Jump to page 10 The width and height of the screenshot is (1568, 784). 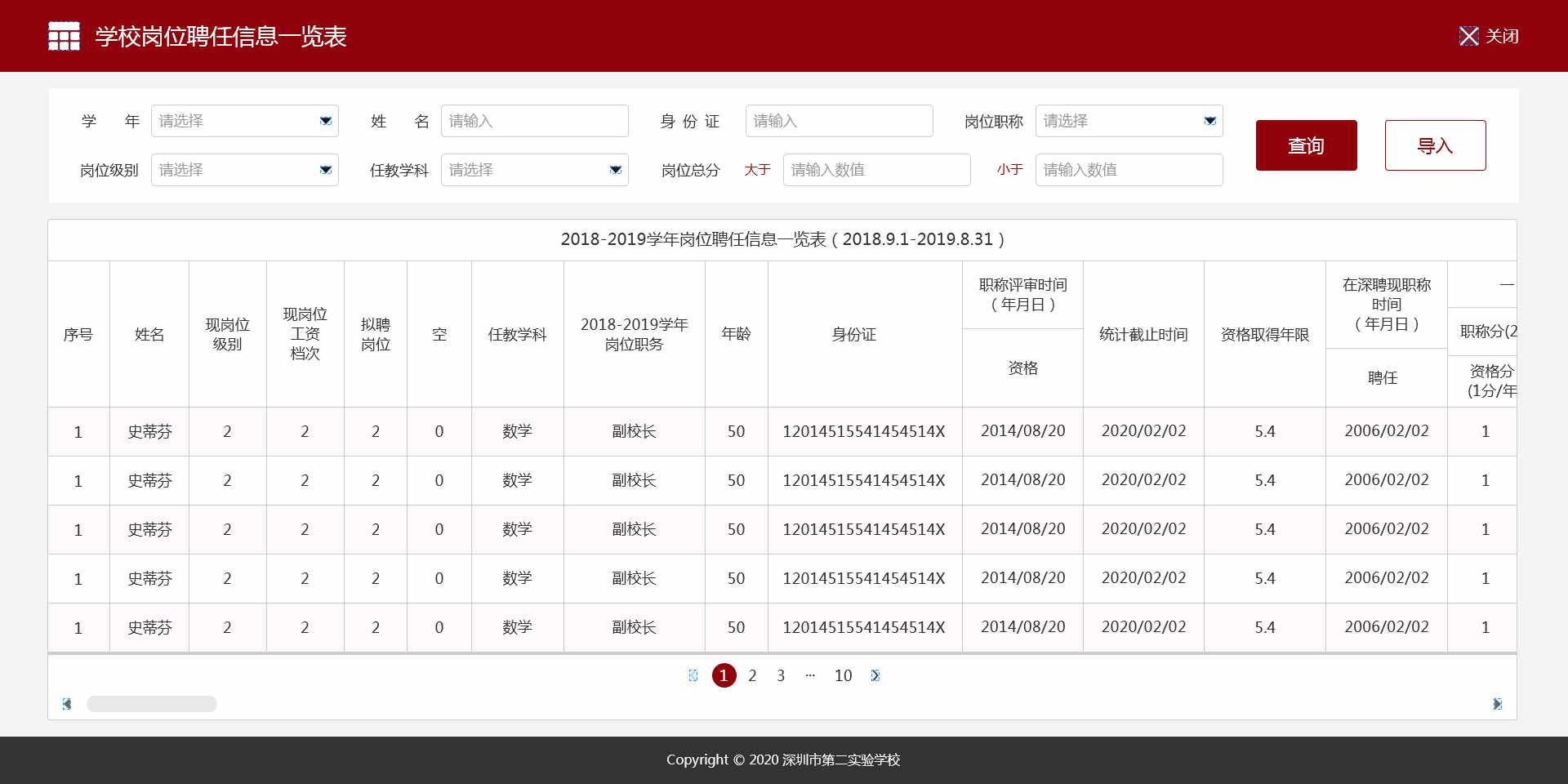point(843,675)
